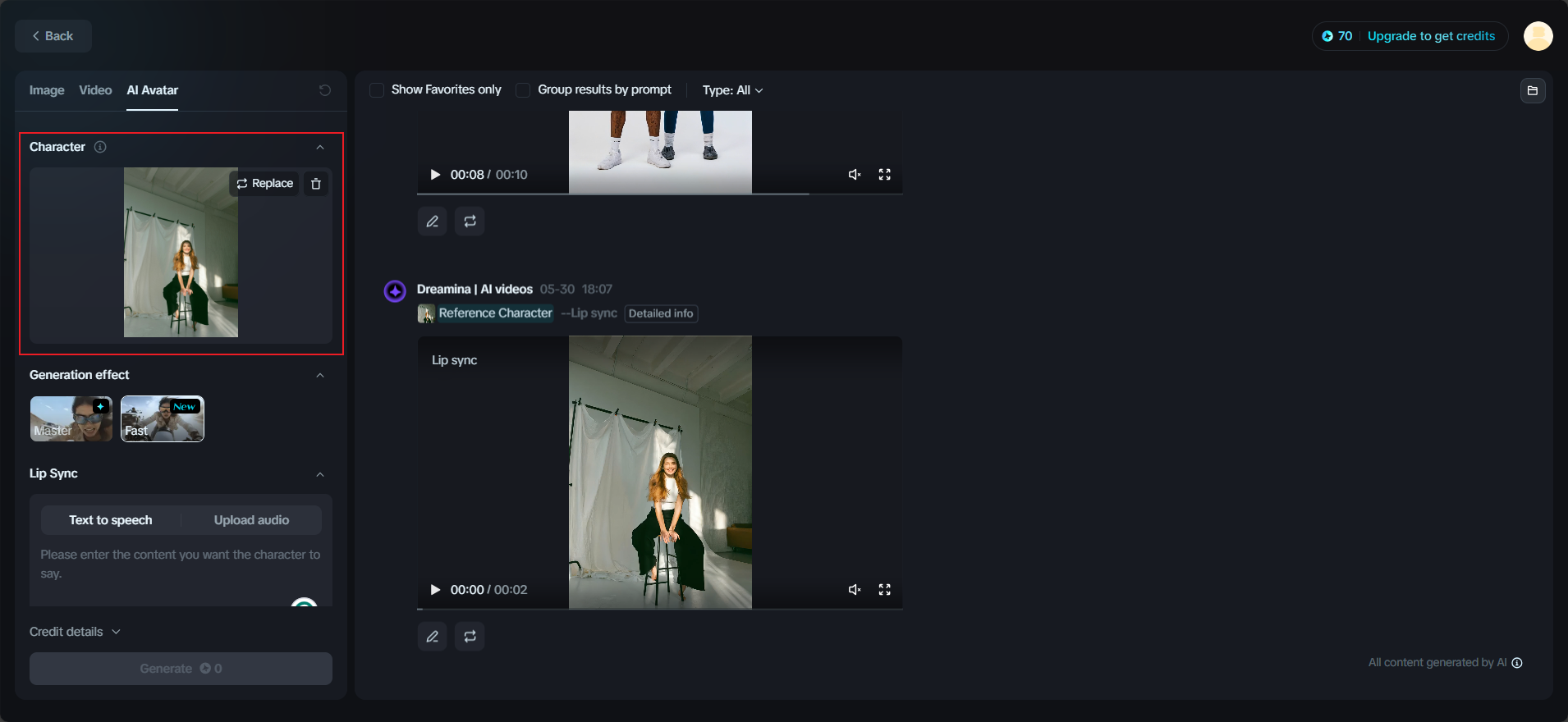1568x722 pixels.
Task: Click the Dreamina | AI videos title
Action: (x=475, y=290)
